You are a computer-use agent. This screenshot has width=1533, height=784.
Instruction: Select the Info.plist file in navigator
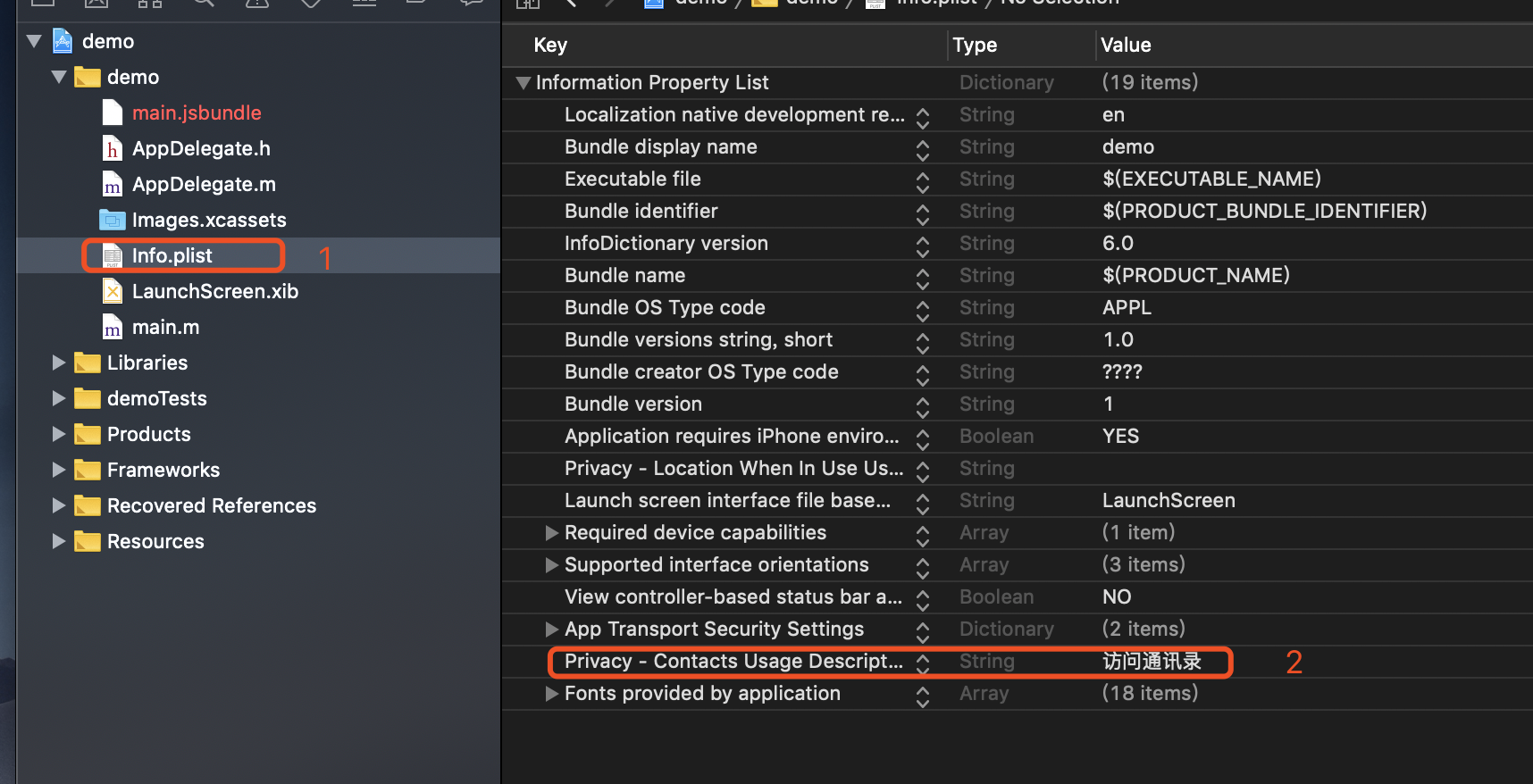pyautogui.click(x=172, y=255)
